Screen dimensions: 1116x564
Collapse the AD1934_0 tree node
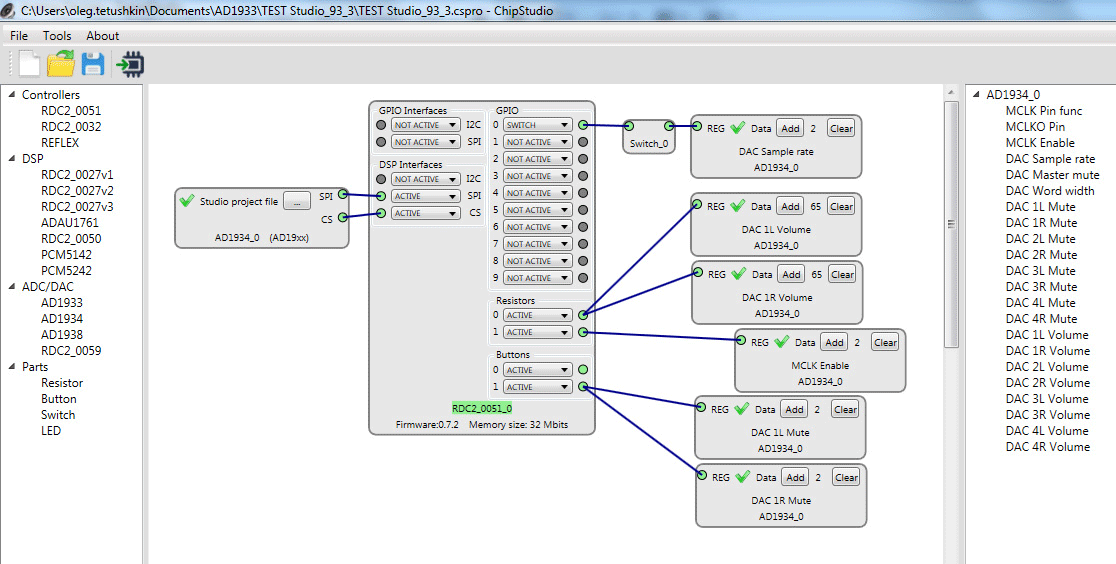click(x=976, y=94)
